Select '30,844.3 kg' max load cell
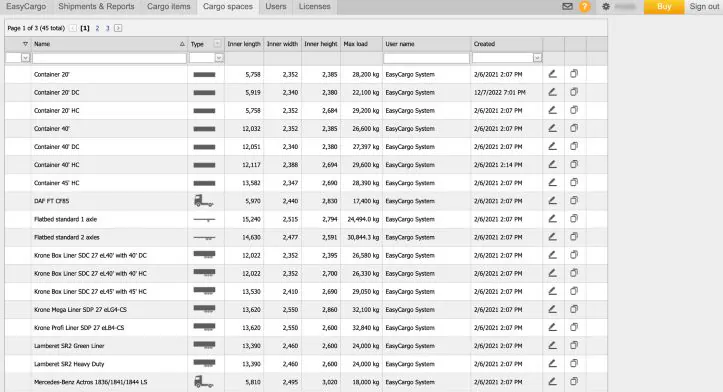 click(x=363, y=237)
